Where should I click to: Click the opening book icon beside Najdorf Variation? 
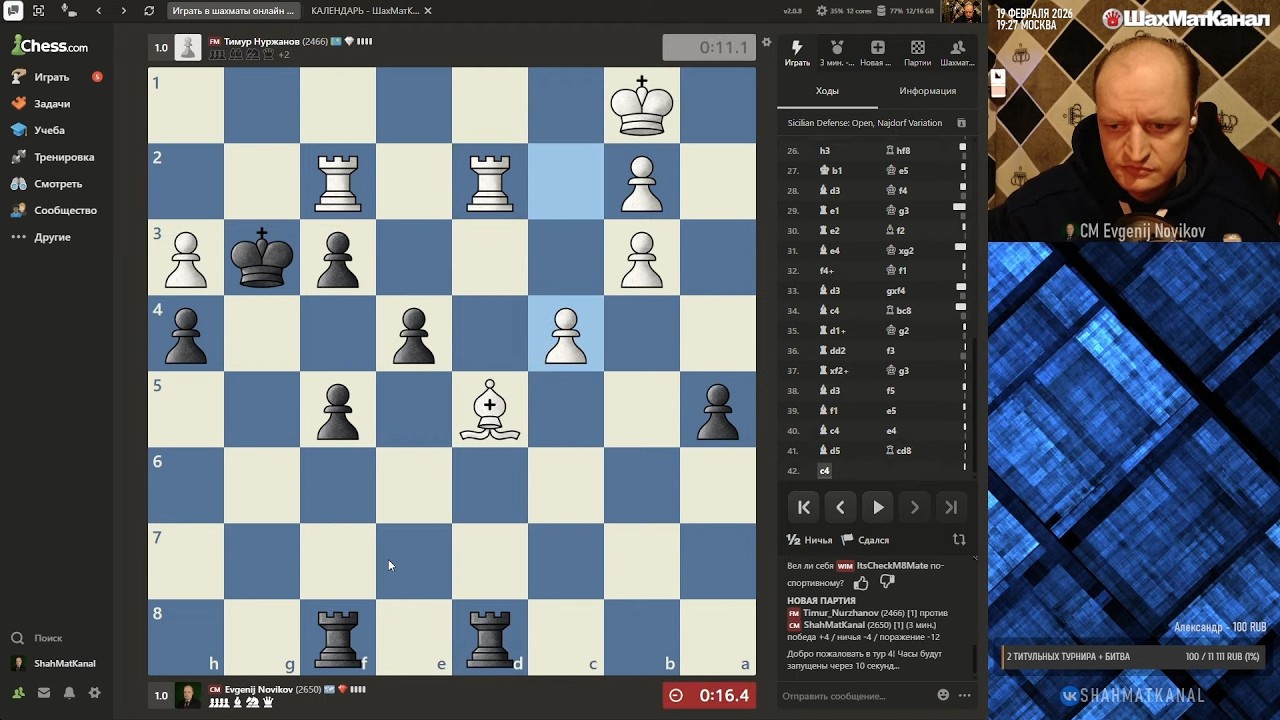(x=961, y=123)
